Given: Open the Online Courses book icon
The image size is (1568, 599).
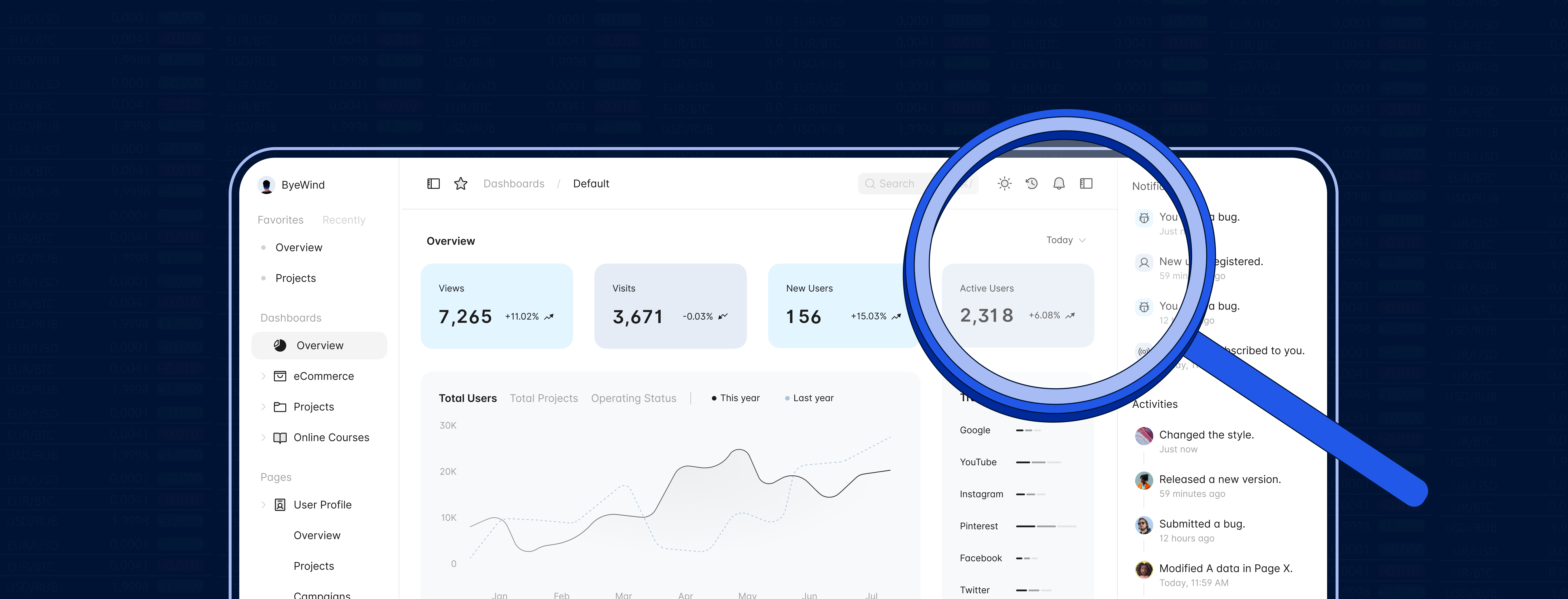Looking at the screenshot, I should coord(280,438).
